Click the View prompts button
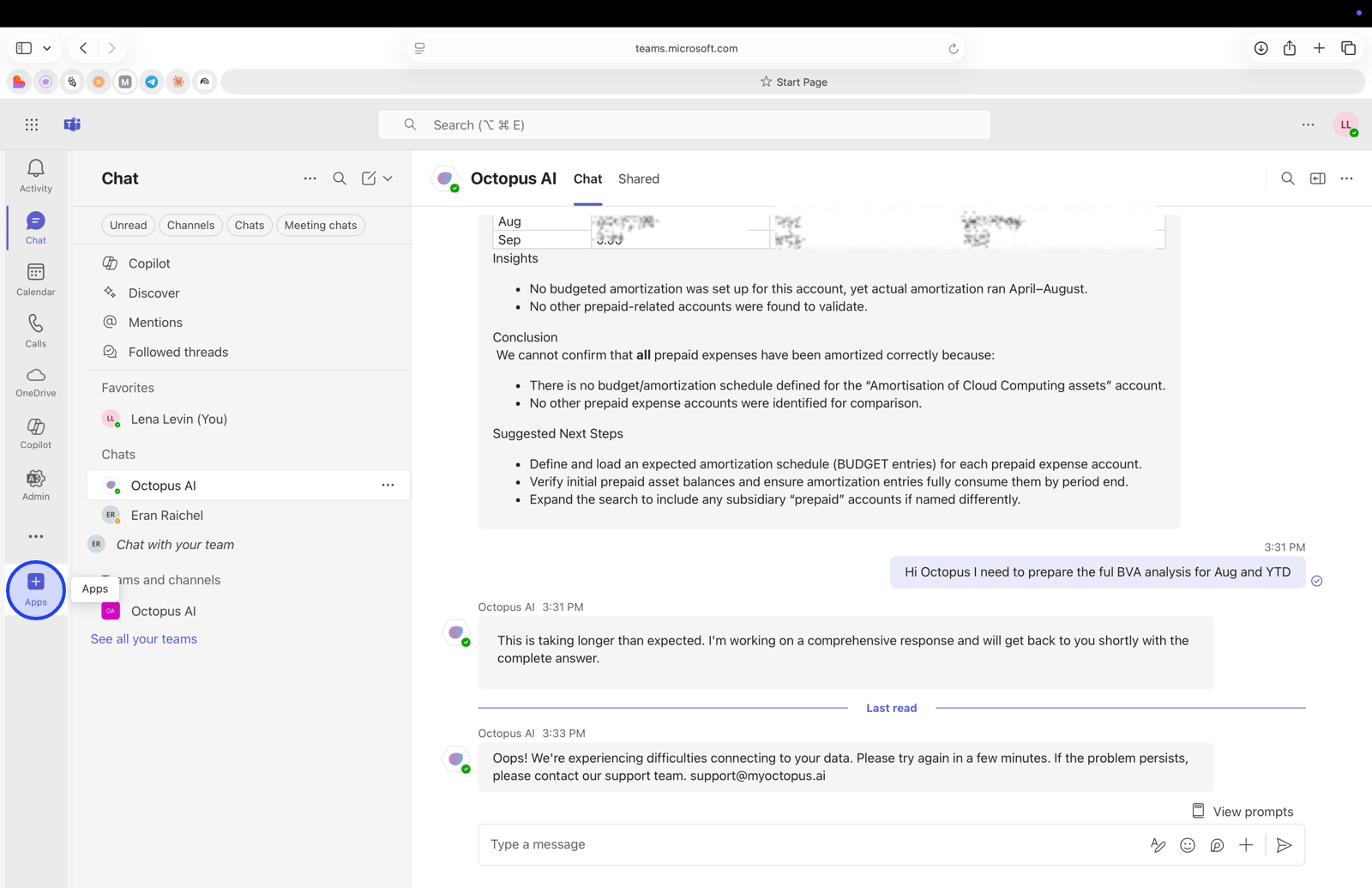1372x888 pixels. (x=1243, y=811)
